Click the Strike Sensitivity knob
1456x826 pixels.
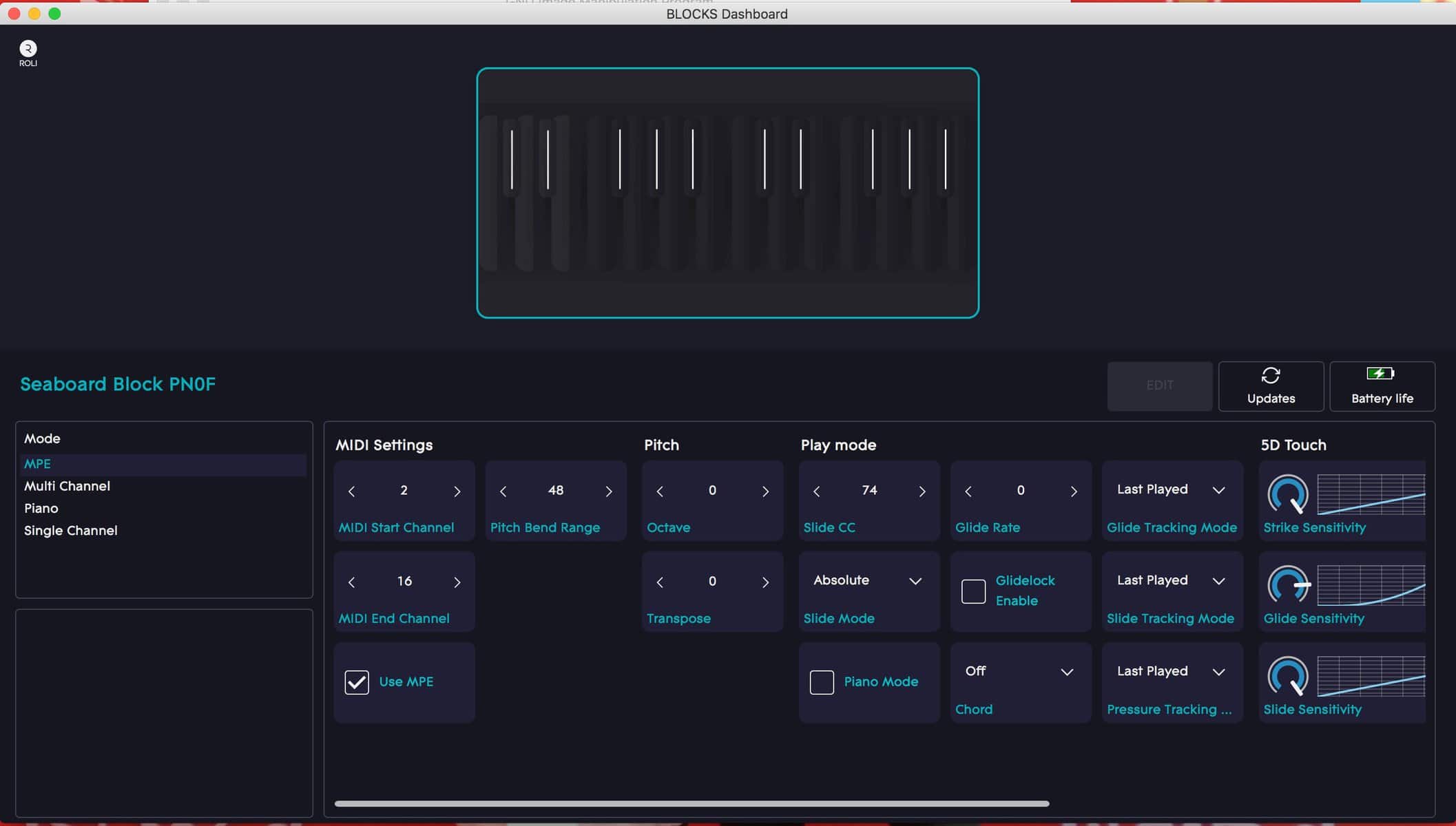pyautogui.click(x=1287, y=494)
